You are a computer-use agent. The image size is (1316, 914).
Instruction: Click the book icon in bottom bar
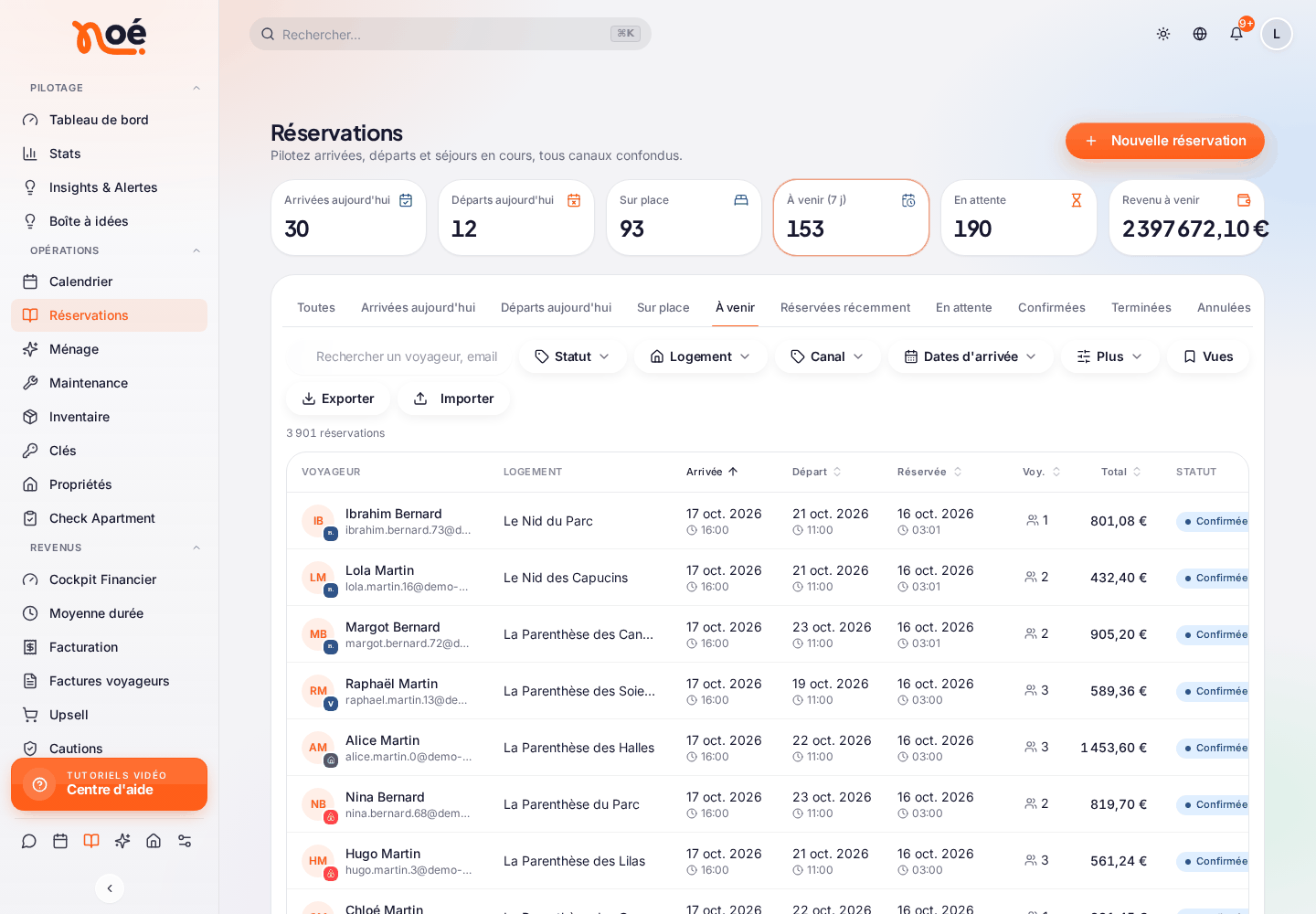[91, 841]
